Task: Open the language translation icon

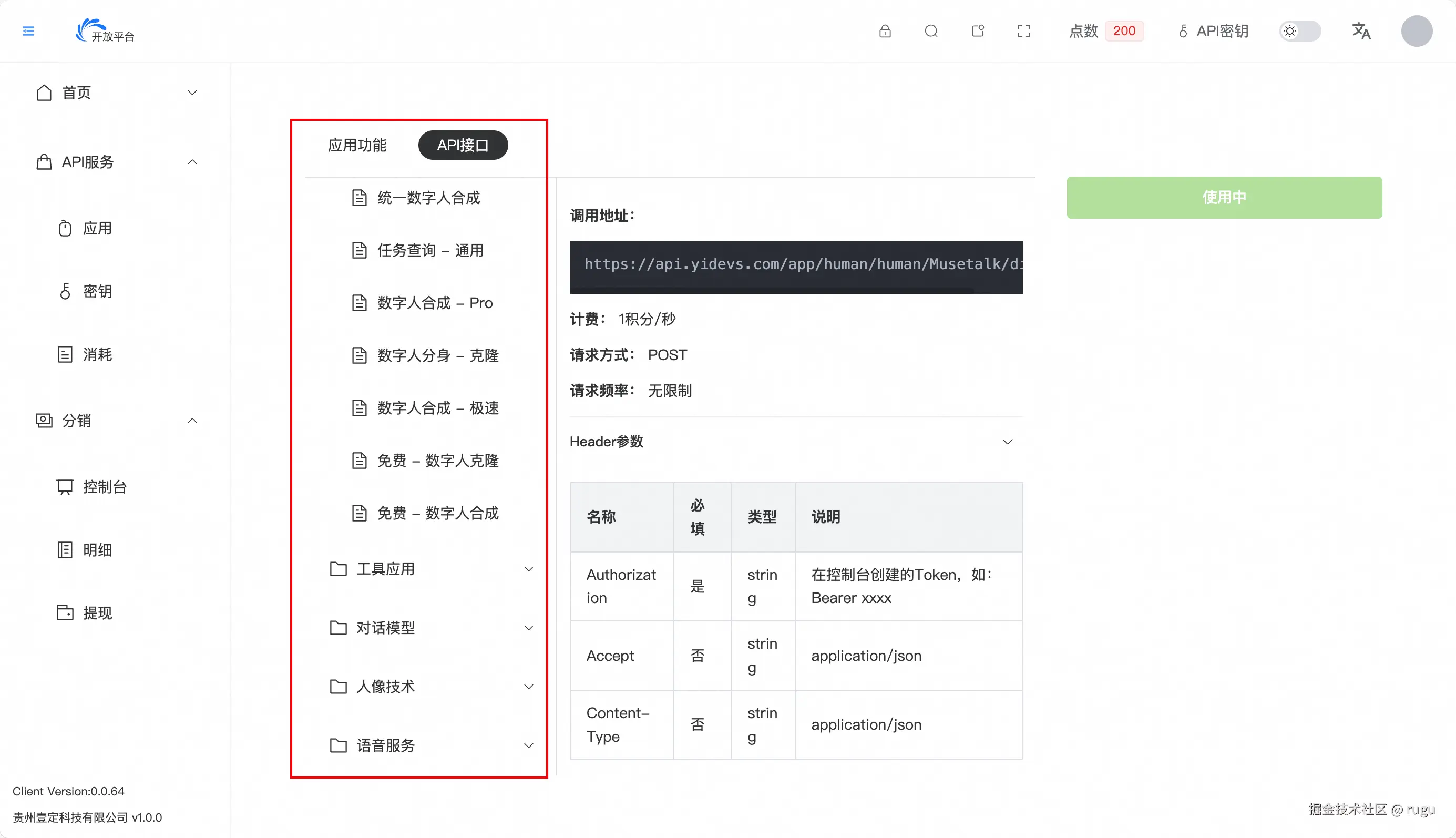Action: (x=1360, y=31)
